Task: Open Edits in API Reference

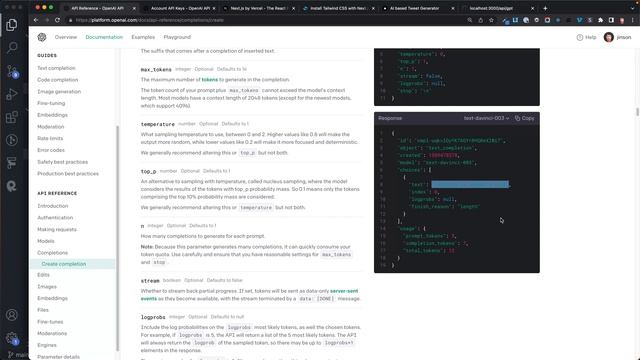Action: tap(43, 275)
